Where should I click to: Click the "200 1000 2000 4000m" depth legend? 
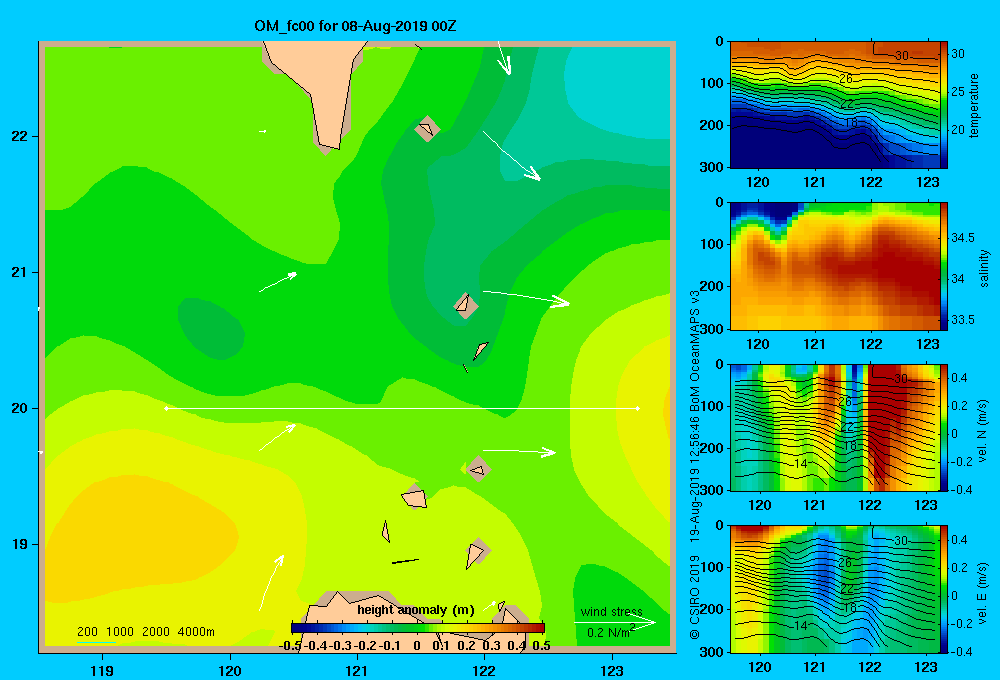145,632
